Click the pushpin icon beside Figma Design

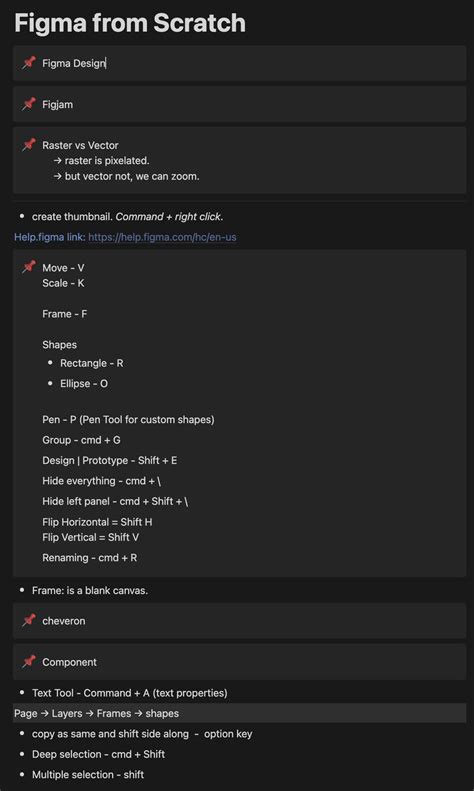29,63
